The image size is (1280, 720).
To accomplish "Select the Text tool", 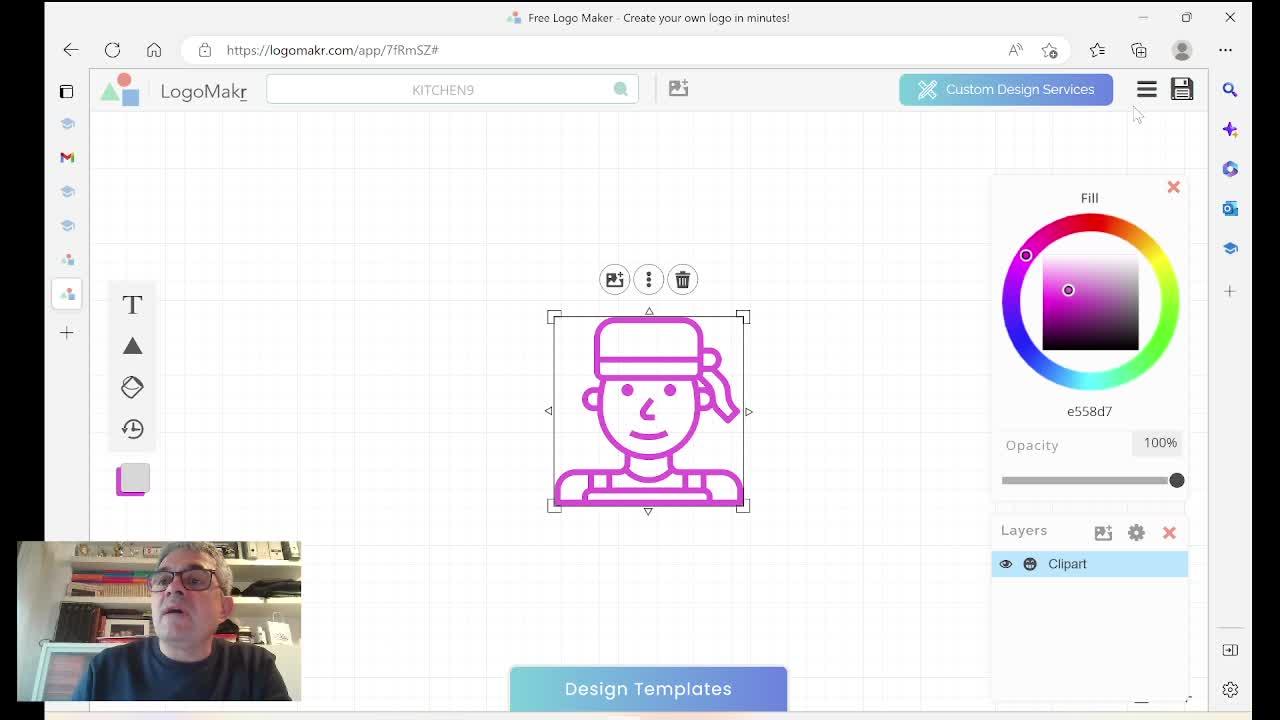I will tap(132, 305).
